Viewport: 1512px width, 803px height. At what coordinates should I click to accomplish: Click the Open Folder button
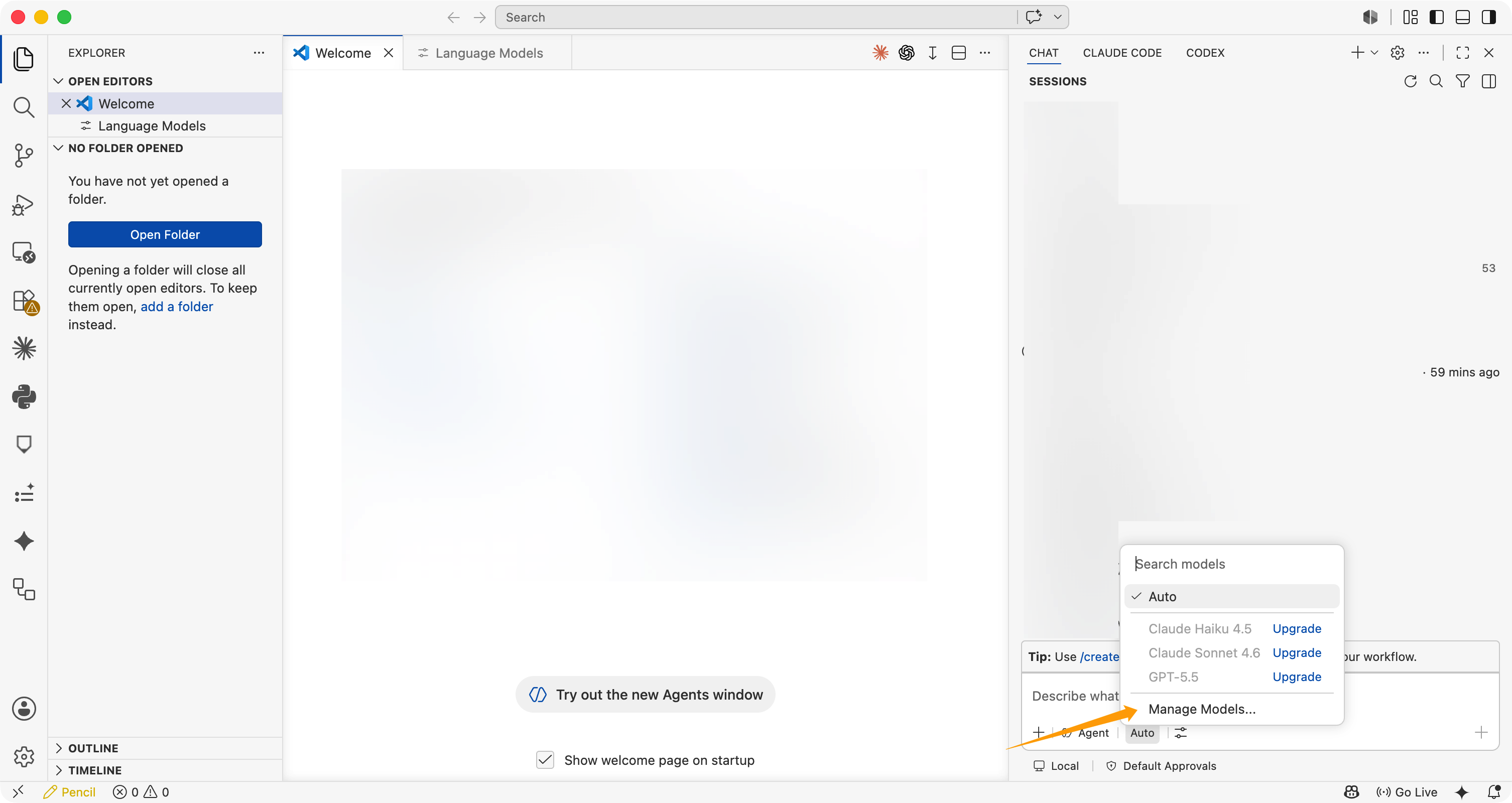pyautogui.click(x=165, y=234)
